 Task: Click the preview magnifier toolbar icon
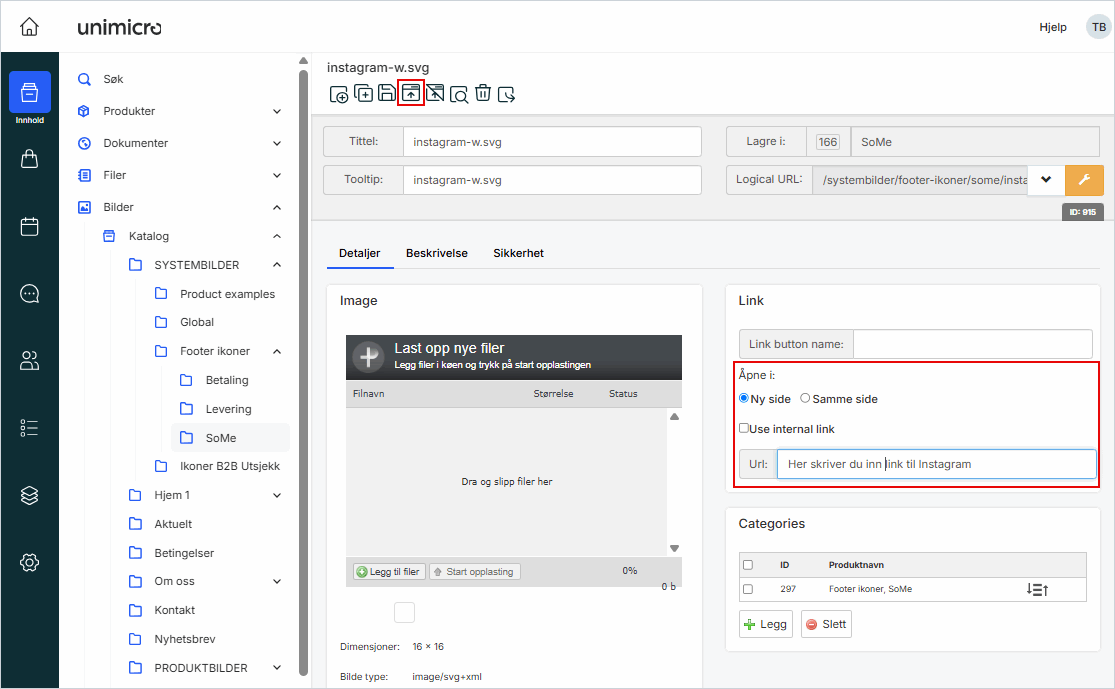tap(459, 94)
